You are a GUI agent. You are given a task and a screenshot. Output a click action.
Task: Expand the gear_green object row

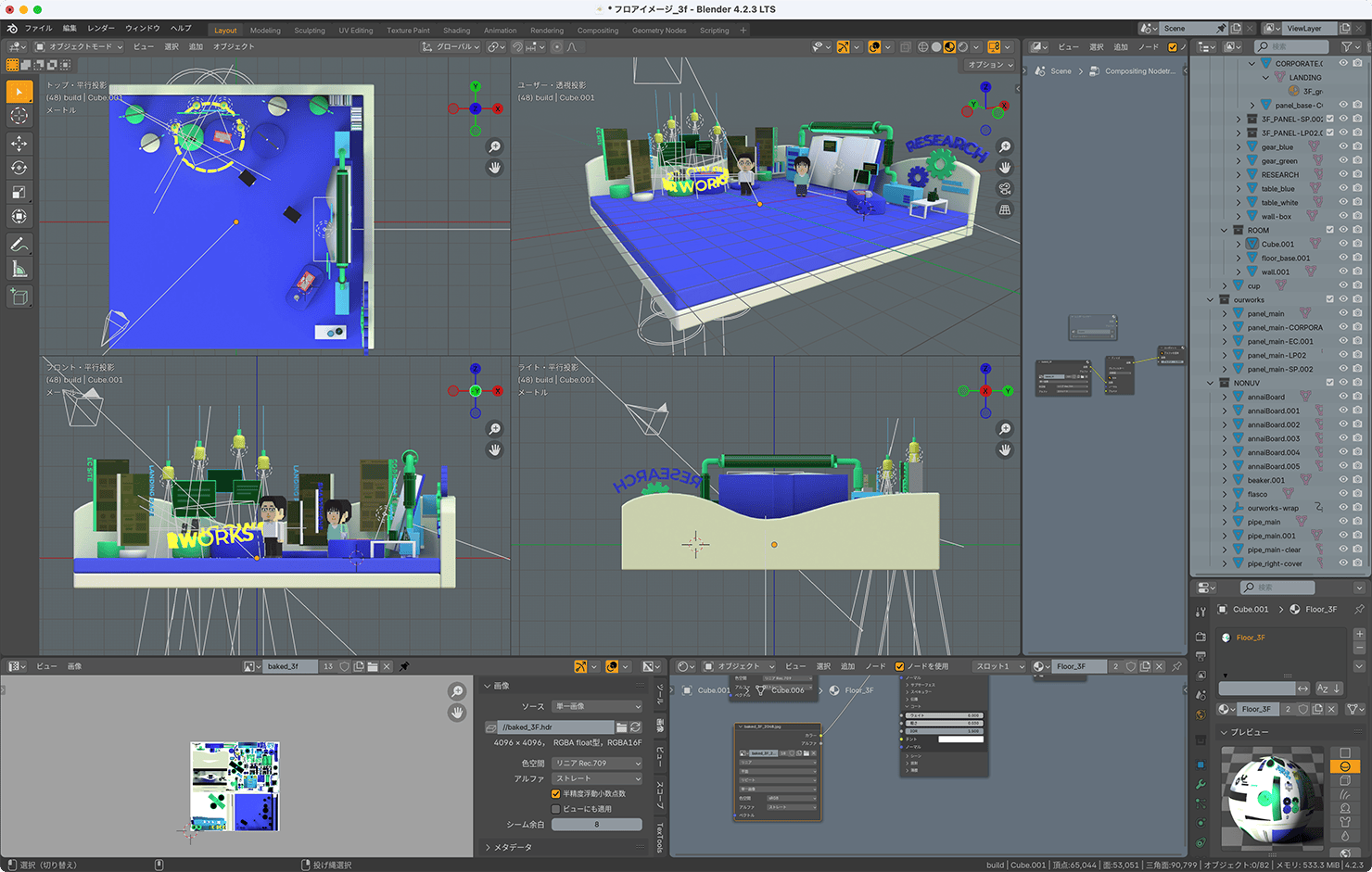coord(1238,160)
